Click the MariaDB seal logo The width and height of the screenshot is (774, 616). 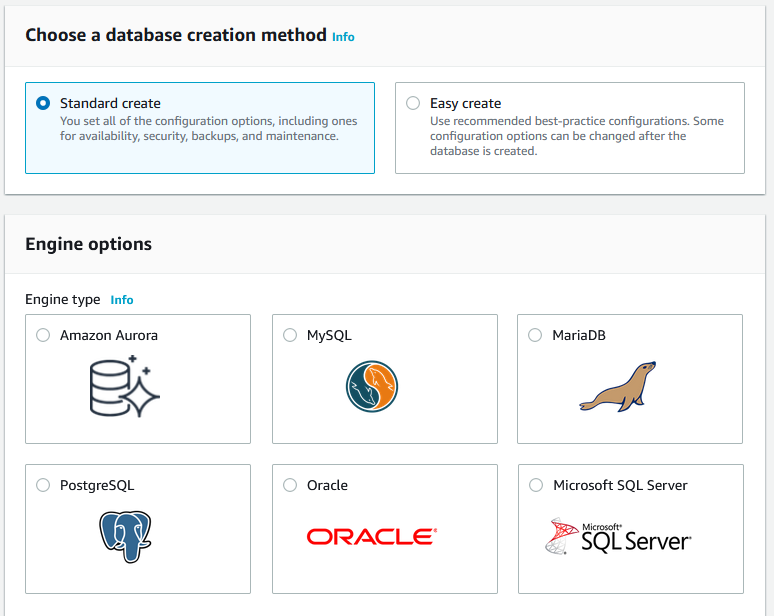(x=618, y=386)
